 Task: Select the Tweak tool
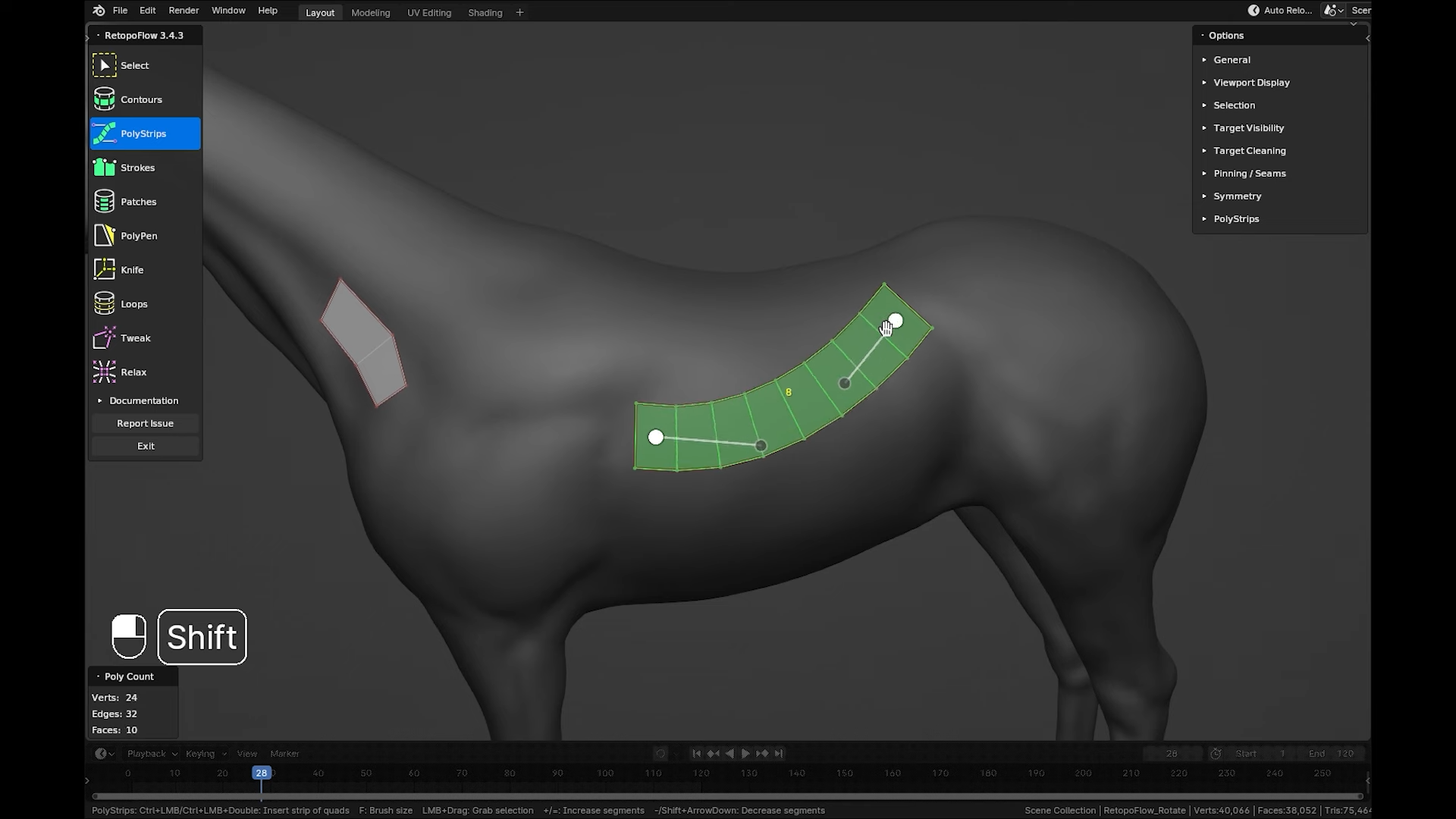point(134,337)
